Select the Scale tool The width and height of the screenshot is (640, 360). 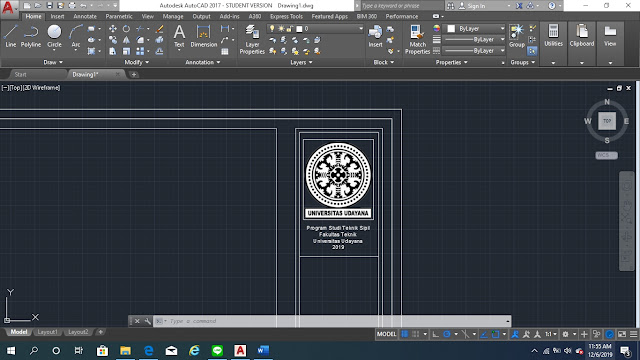pyautogui.click(x=126, y=51)
